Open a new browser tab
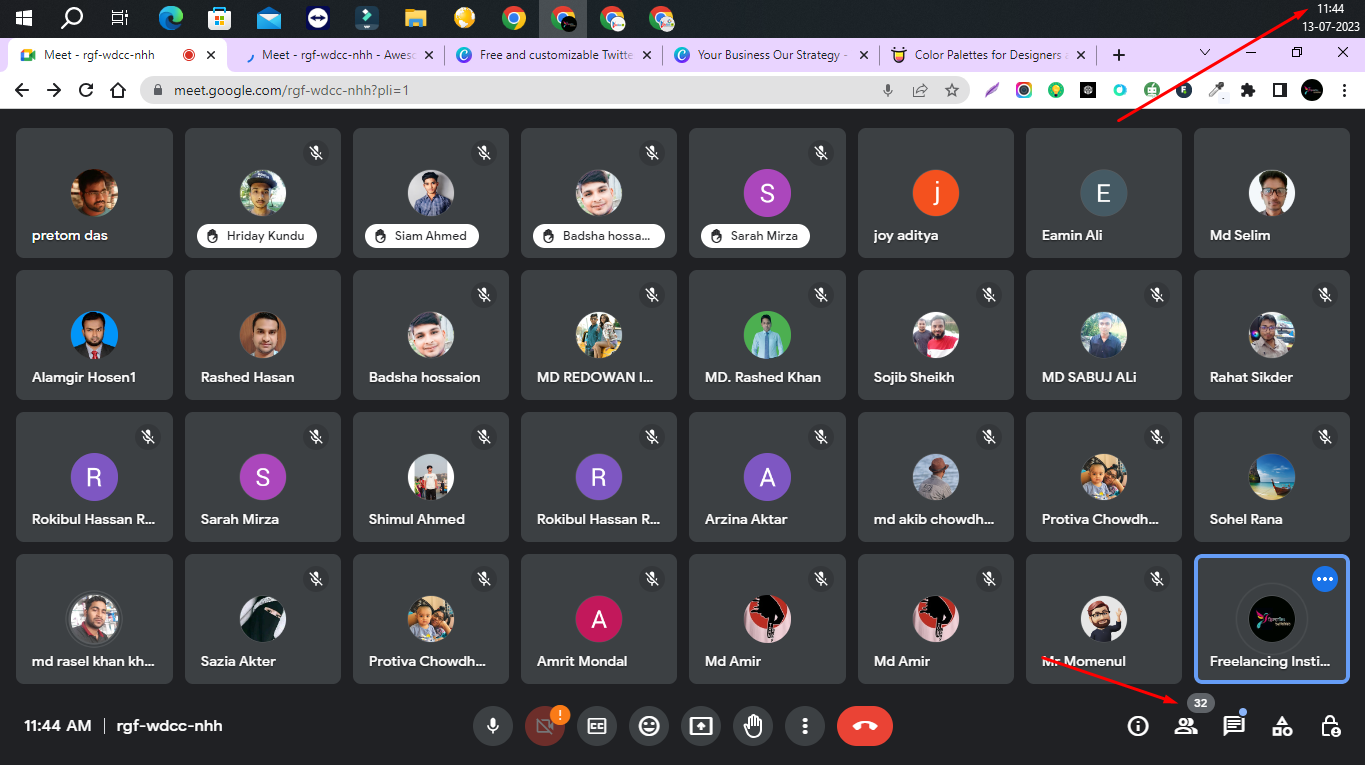This screenshot has width=1365, height=765. point(1119,55)
